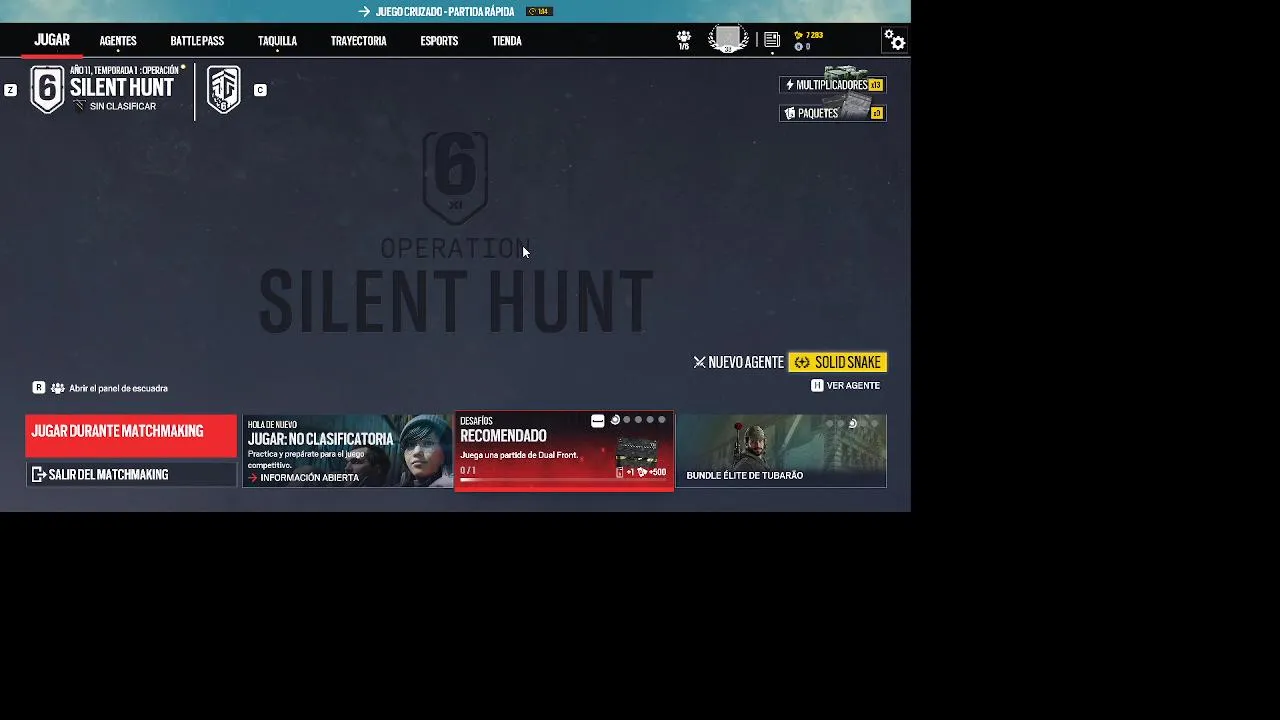
Task: Select the active page dot on the bundle card
Action: click(852, 423)
